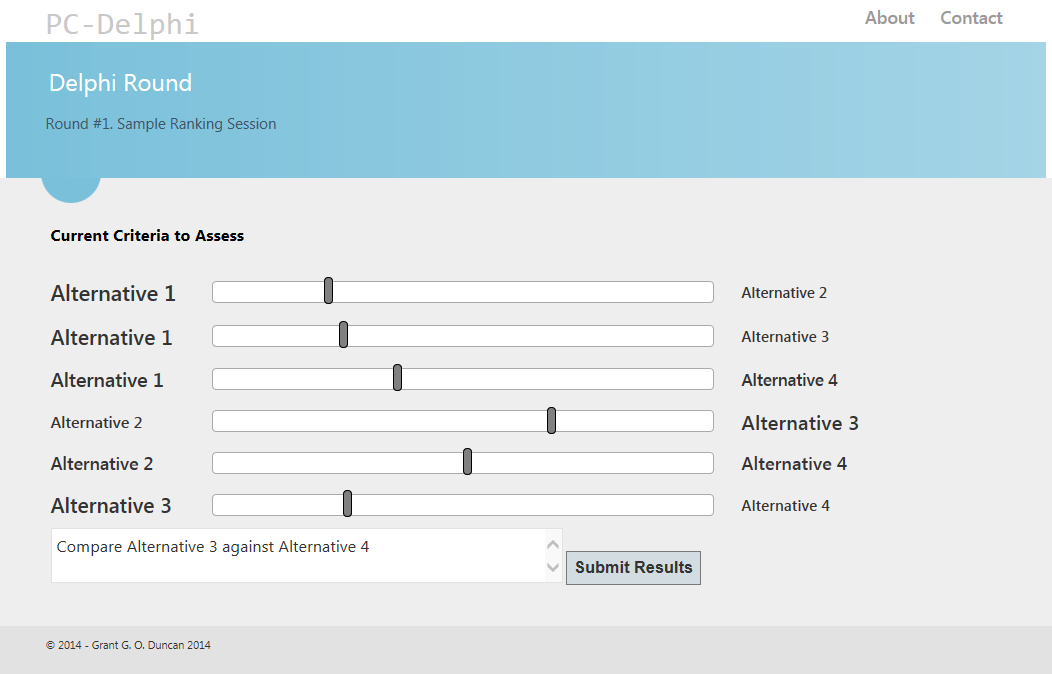Click the bold Alternative 3 label on the right

pos(799,423)
